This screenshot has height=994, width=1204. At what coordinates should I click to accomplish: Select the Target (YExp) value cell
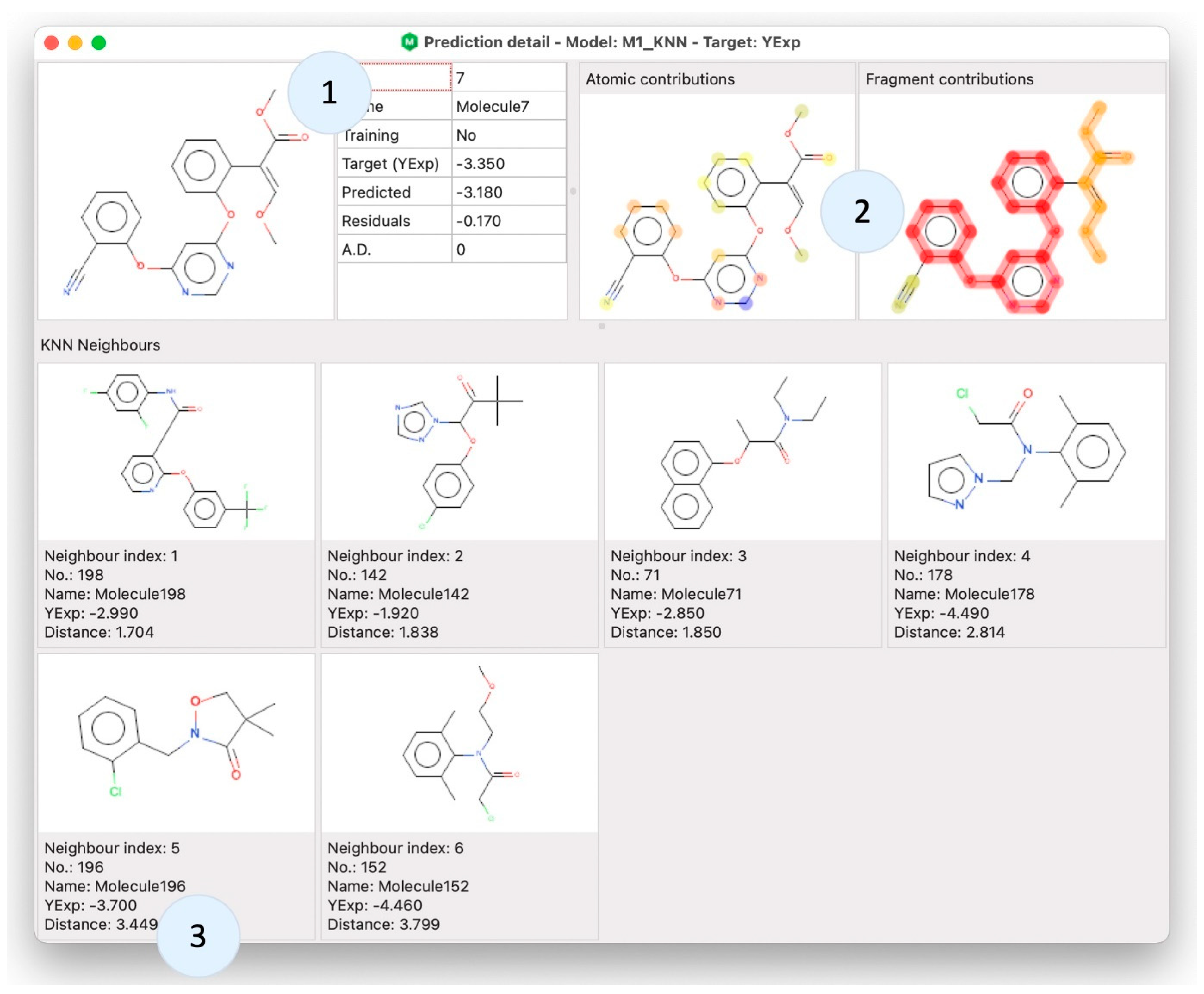pos(508,164)
